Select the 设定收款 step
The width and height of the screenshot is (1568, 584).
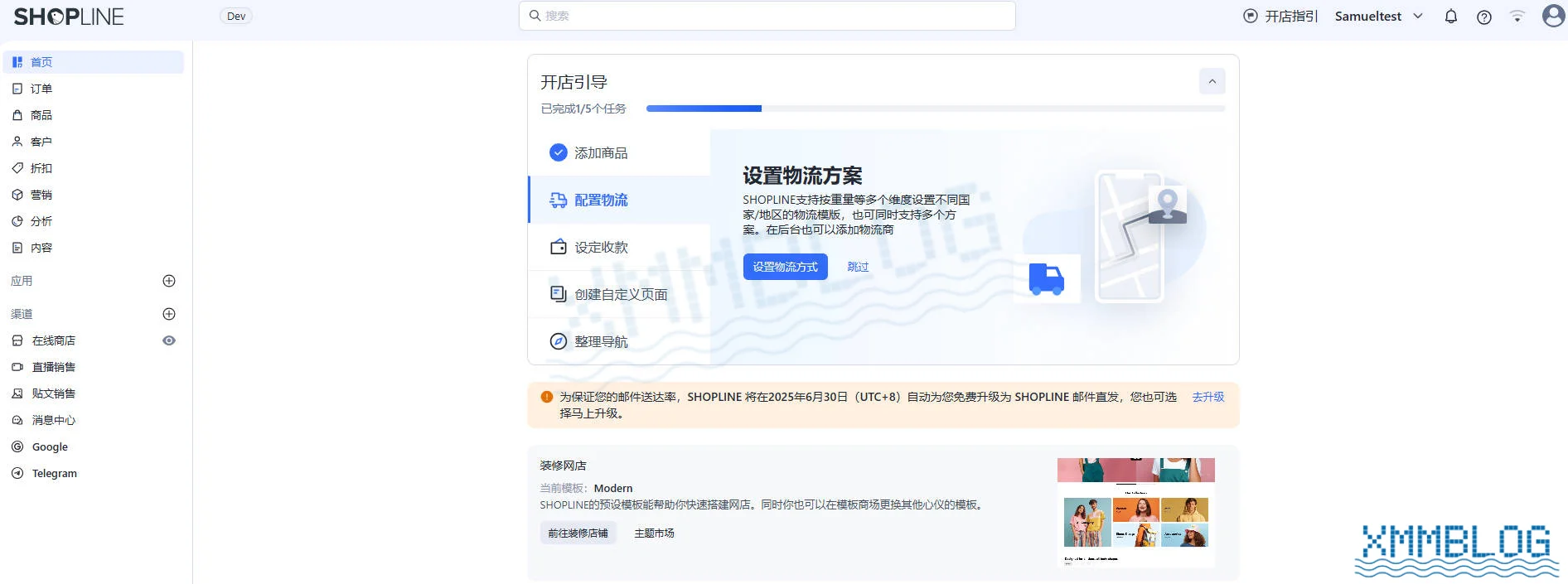[619, 247]
